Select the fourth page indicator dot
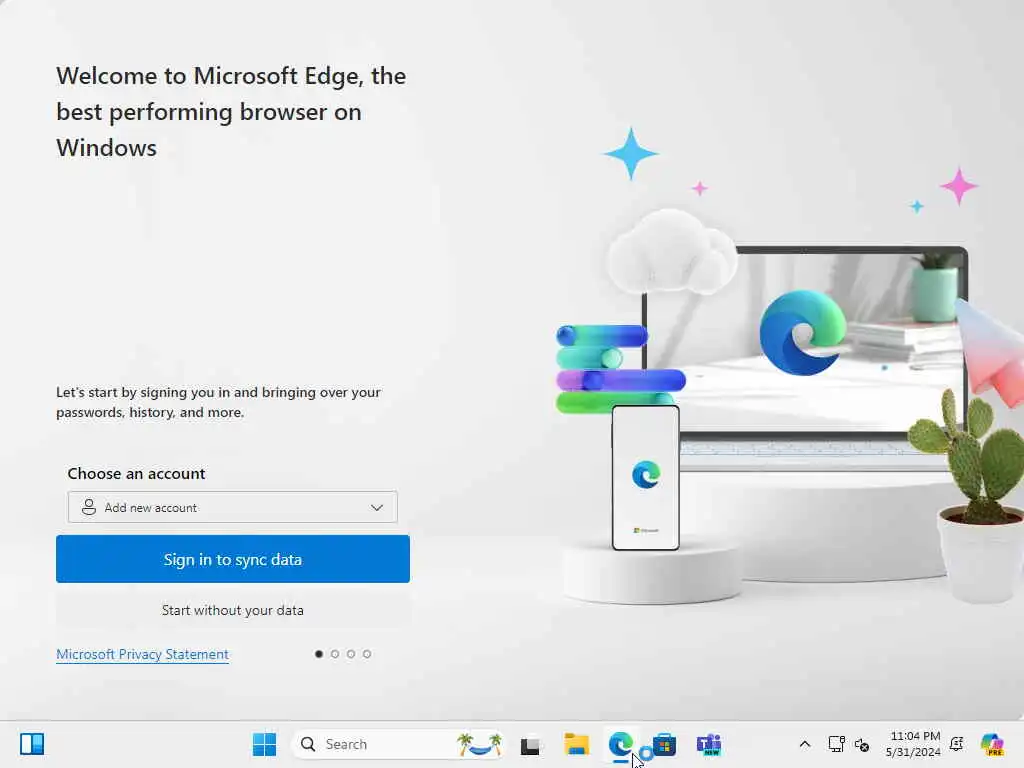This screenshot has width=1024, height=768. [367, 654]
